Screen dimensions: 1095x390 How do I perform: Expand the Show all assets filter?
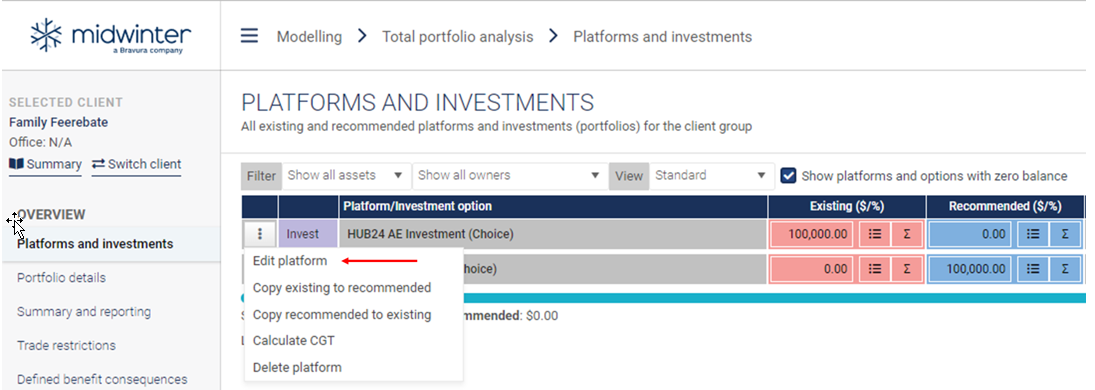[345, 175]
